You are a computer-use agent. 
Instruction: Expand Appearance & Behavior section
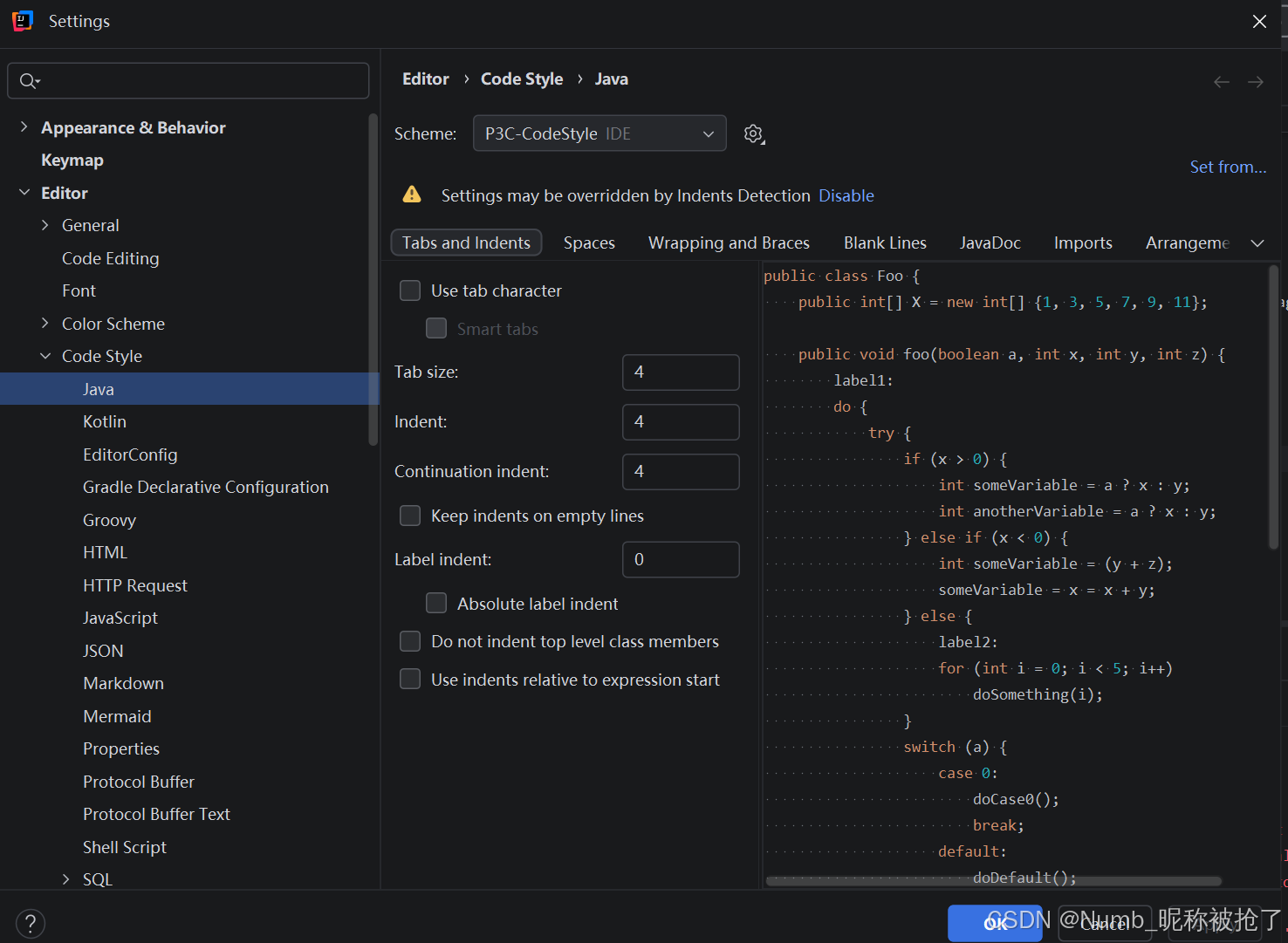pyautogui.click(x=24, y=127)
